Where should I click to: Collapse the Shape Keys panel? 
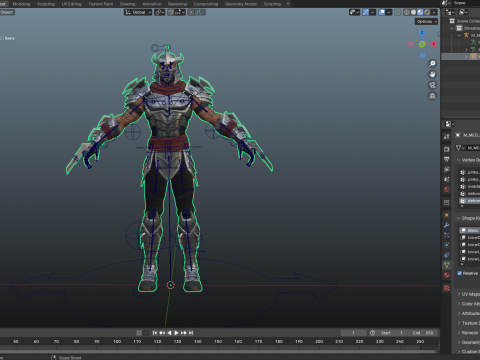pyautogui.click(x=459, y=218)
